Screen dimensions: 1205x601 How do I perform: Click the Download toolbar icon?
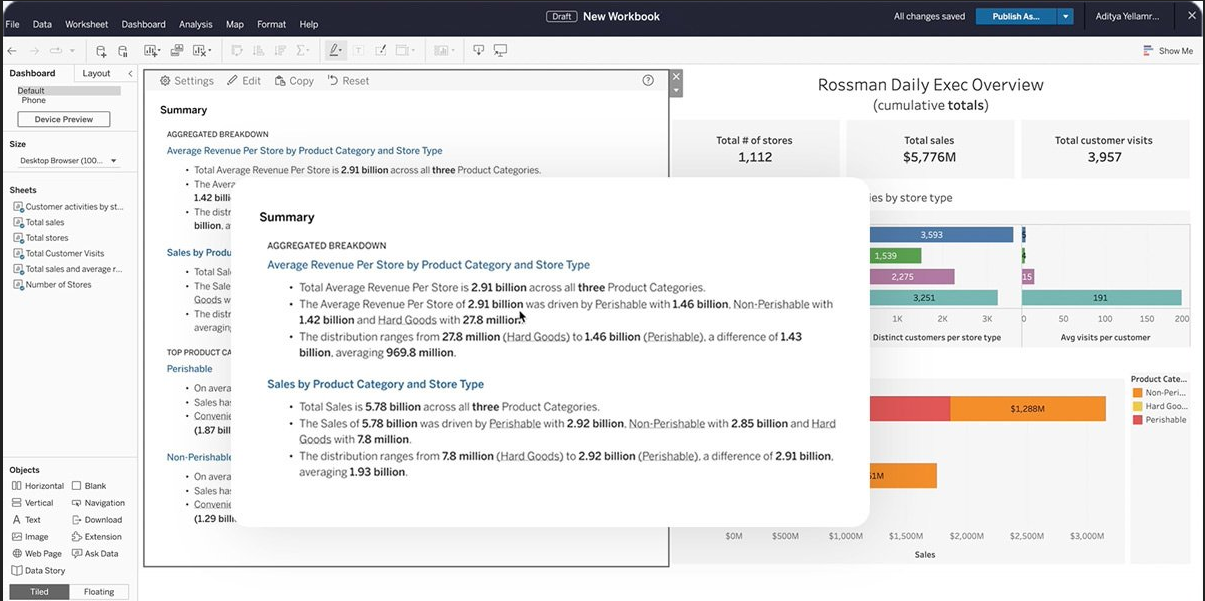pyautogui.click(x=479, y=50)
